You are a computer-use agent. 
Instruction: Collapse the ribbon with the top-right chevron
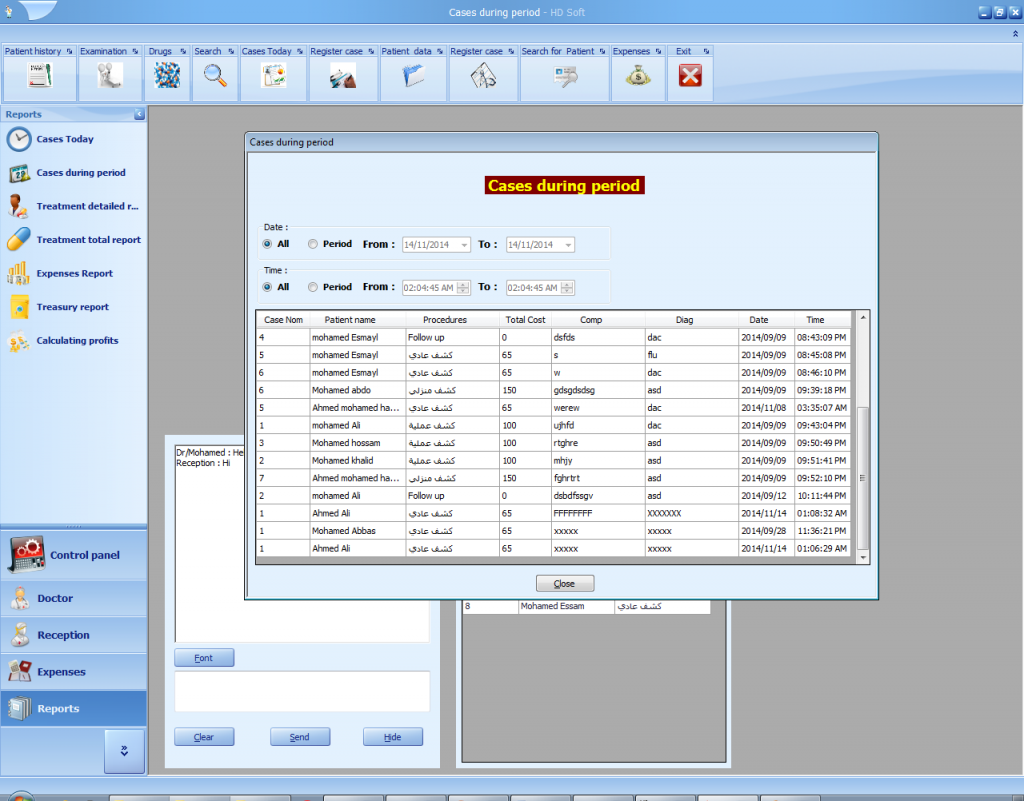pyautogui.click(x=1015, y=33)
